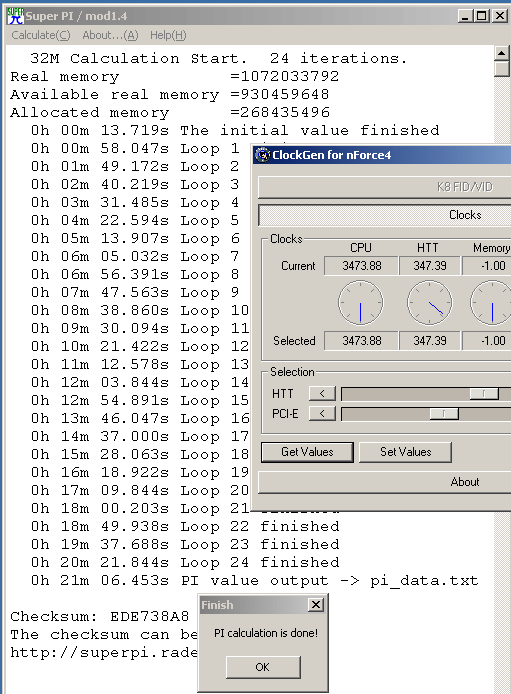Viewport: 511px width, 694px height.
Task: Click the Super PI scrollbar up arrow
Action: tap(501, 54)
